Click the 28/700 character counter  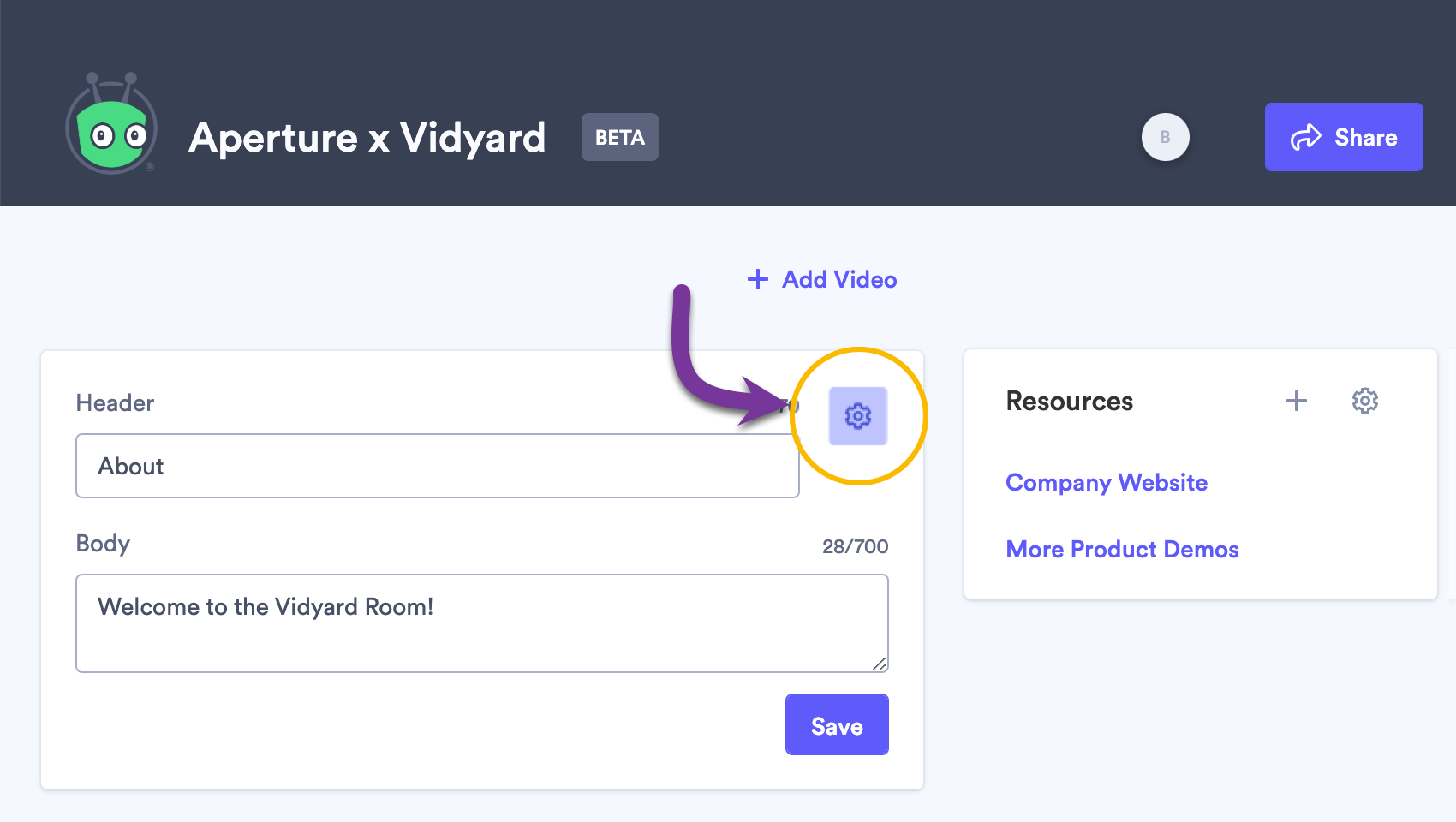855,546
